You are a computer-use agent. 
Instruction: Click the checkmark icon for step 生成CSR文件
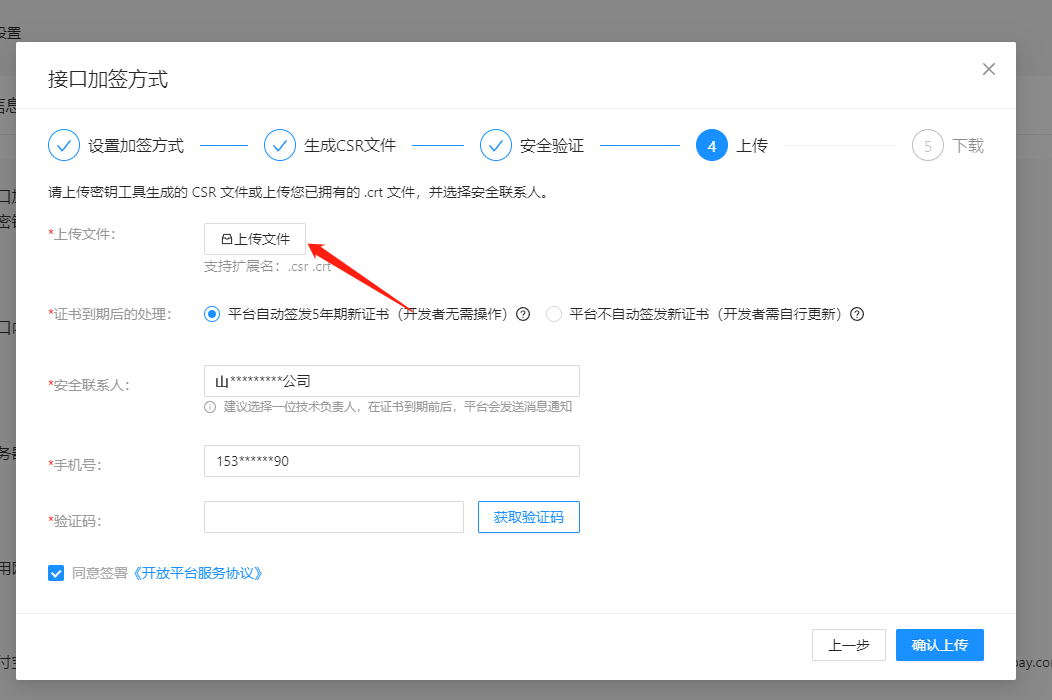(x=280, y=145)
